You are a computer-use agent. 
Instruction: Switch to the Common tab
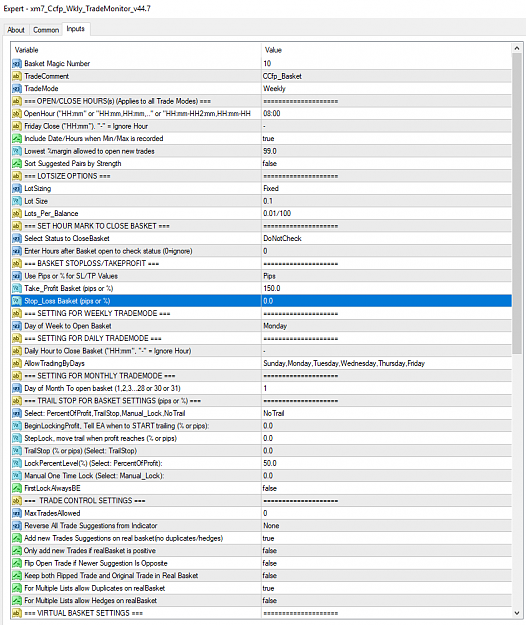pyautogui.click(x=46, y=30)
